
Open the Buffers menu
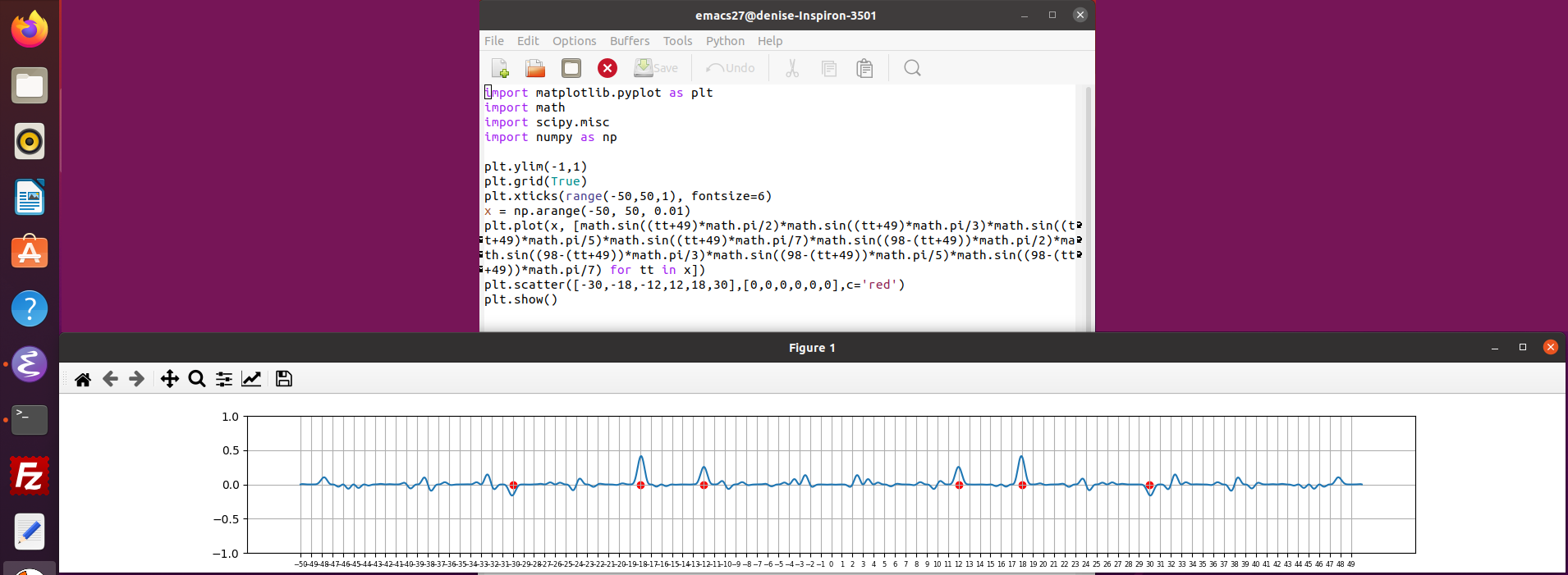click(630, 41)
